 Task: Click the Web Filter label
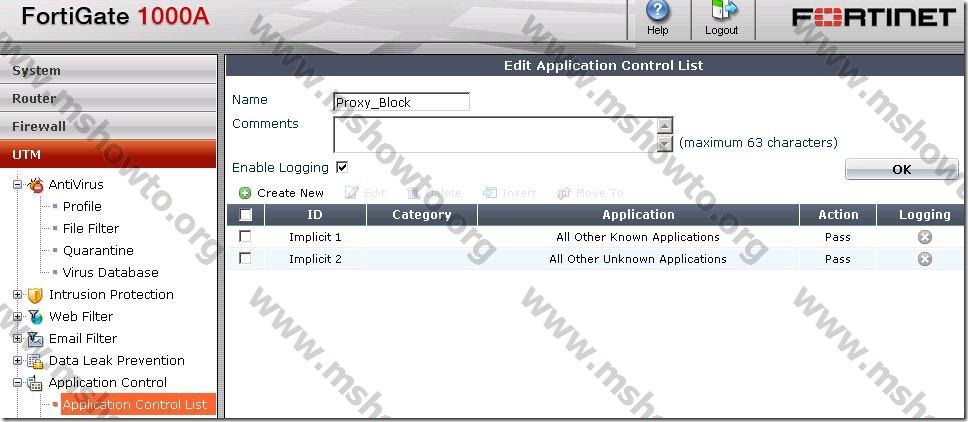tap(81, 317)
